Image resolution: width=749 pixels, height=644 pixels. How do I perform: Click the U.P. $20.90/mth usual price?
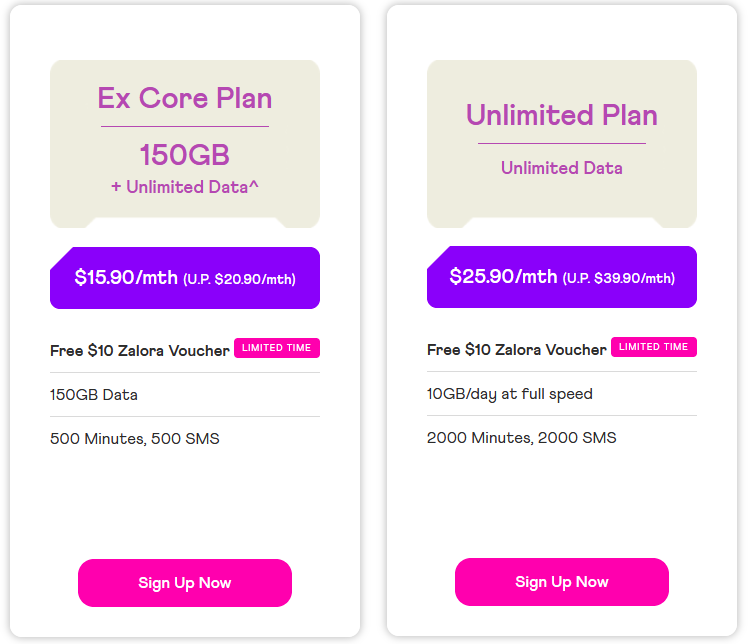coord(239,280)
